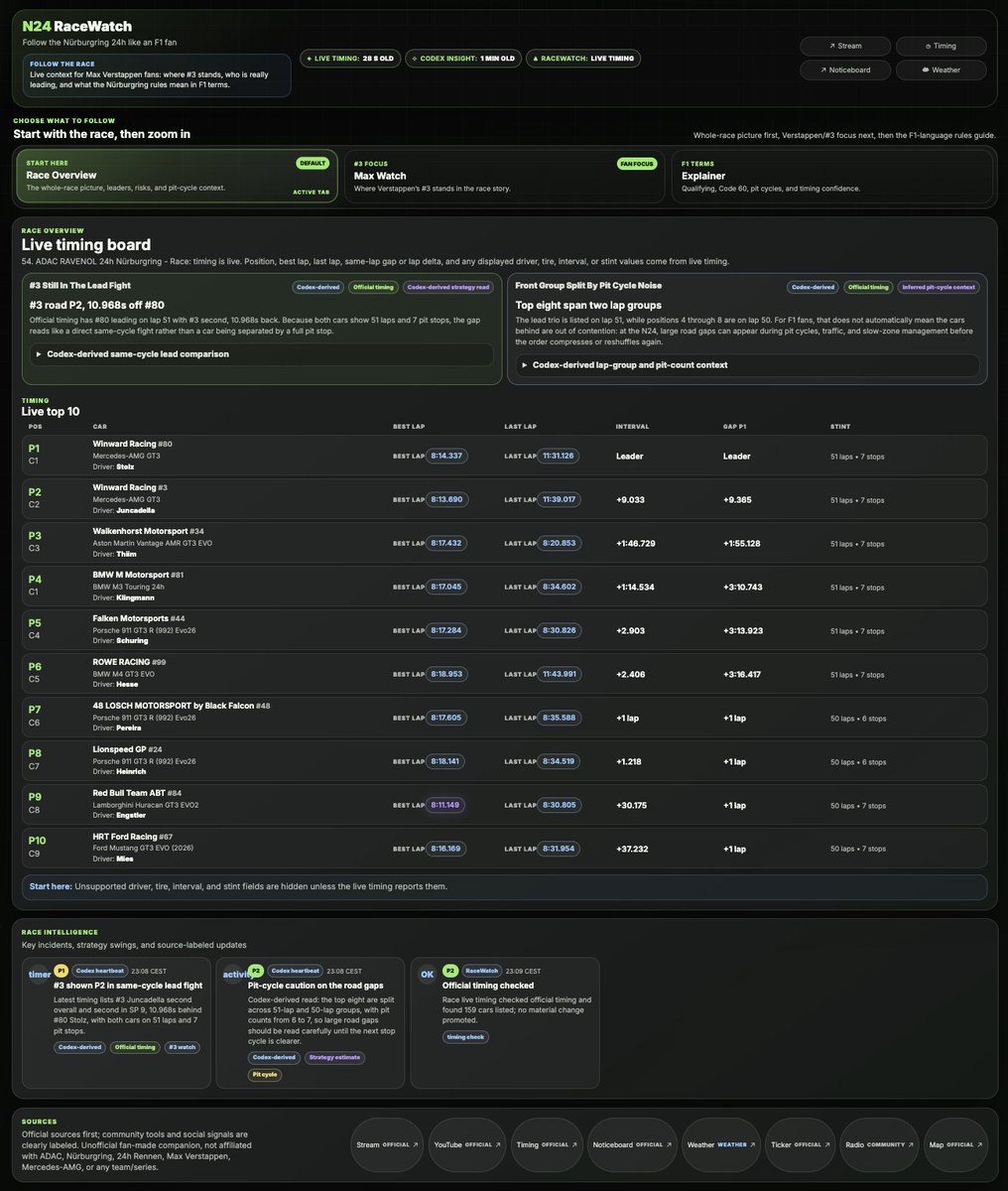Image resolution: width=1008 pixels, height=1191 pixels.
Task: Open the Timing button in the header
Action: point(941,46)
